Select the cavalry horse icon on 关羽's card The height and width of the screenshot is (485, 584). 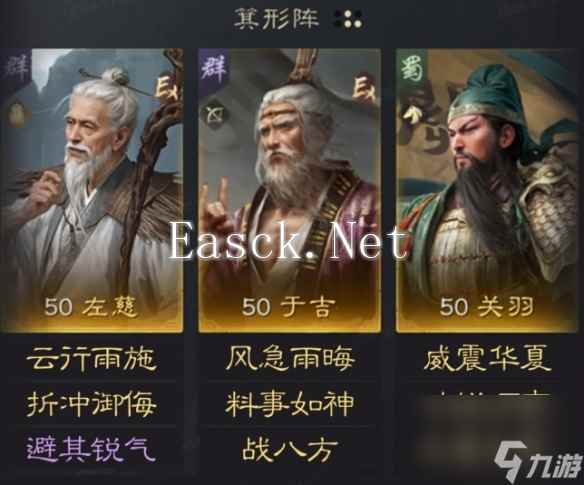coord(411,114)
